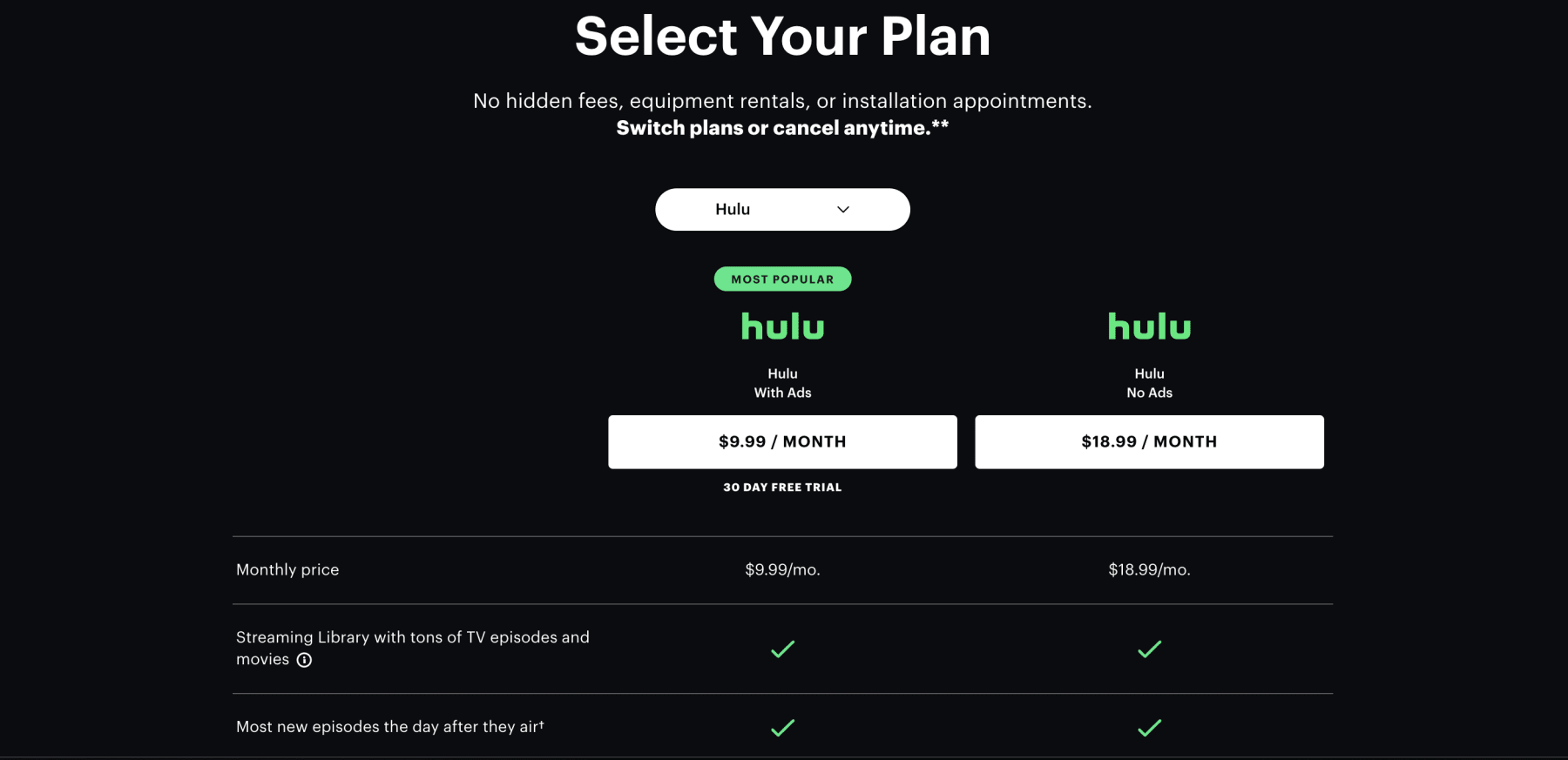Click the chevron arrow in plan selector
The width and height of the screenshot is (1568, 760).
tap(843, 210)
